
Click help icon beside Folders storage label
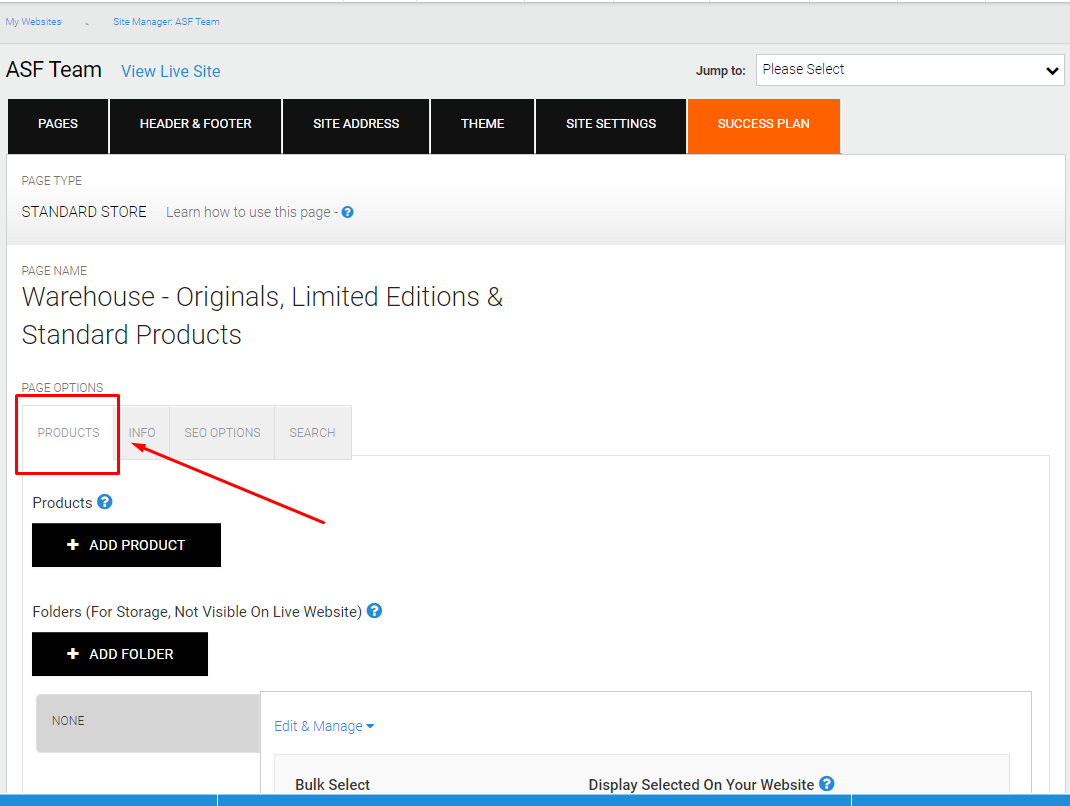tap(374, 611)
